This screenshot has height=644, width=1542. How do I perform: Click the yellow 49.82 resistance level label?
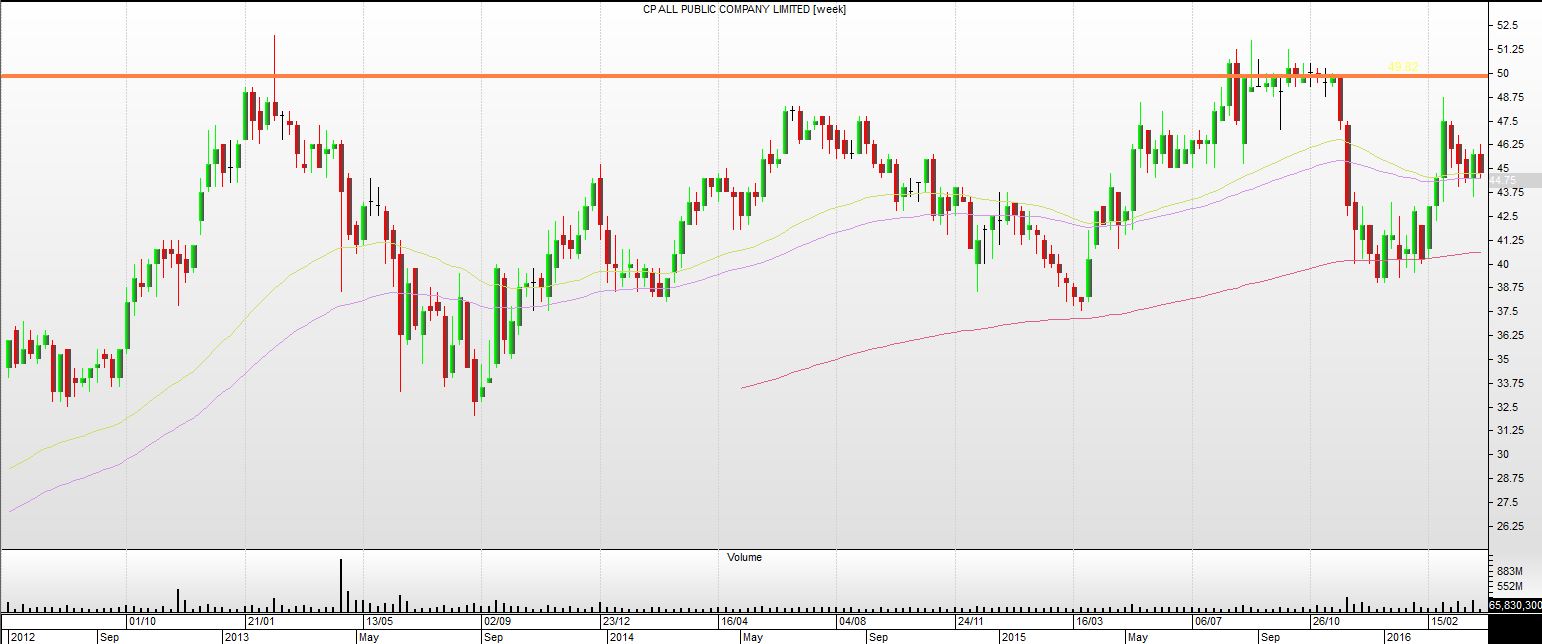pyautogui.click(x=1403, y=67)
